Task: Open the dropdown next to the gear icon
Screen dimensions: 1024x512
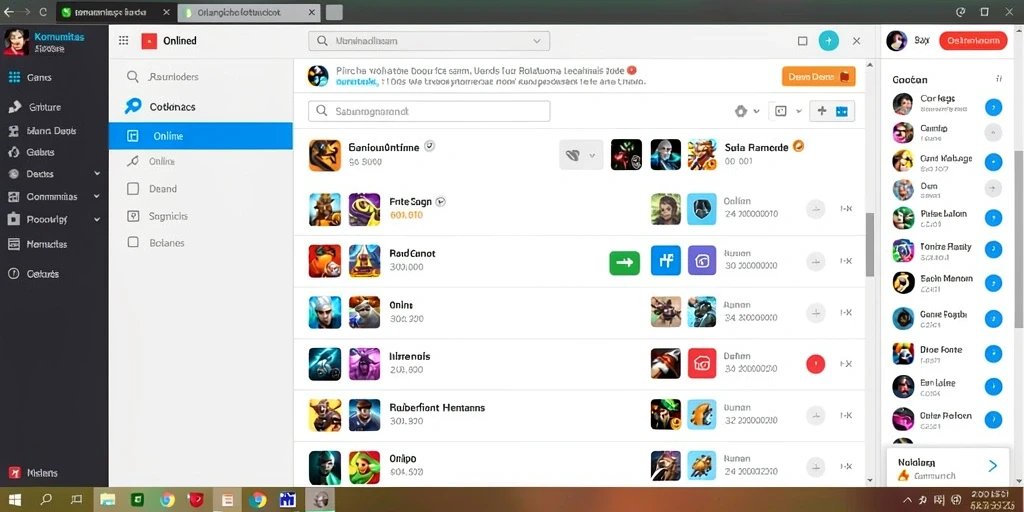Action: (x=756, y=112)
